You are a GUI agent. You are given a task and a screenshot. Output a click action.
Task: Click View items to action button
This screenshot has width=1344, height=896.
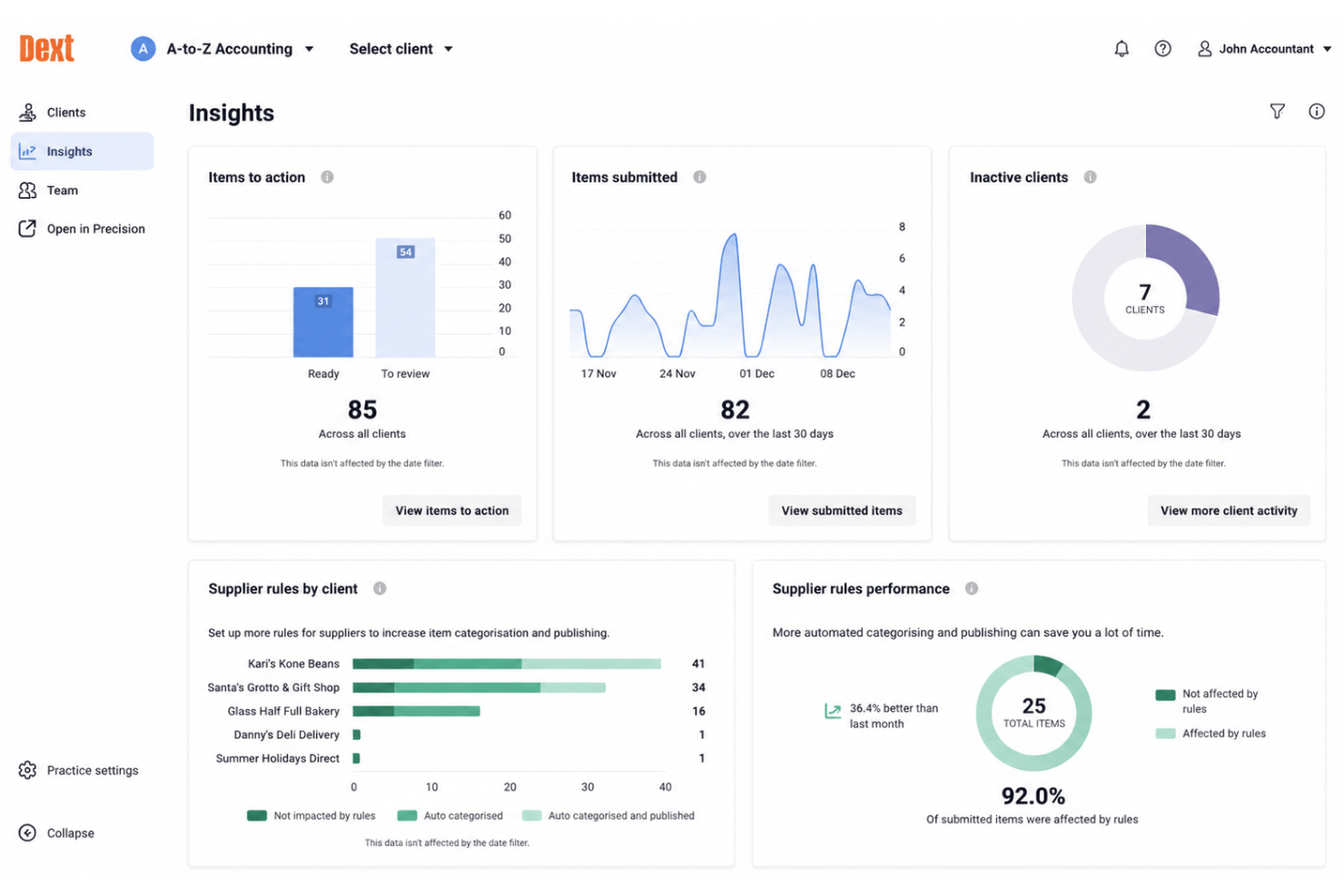[452, 511]
